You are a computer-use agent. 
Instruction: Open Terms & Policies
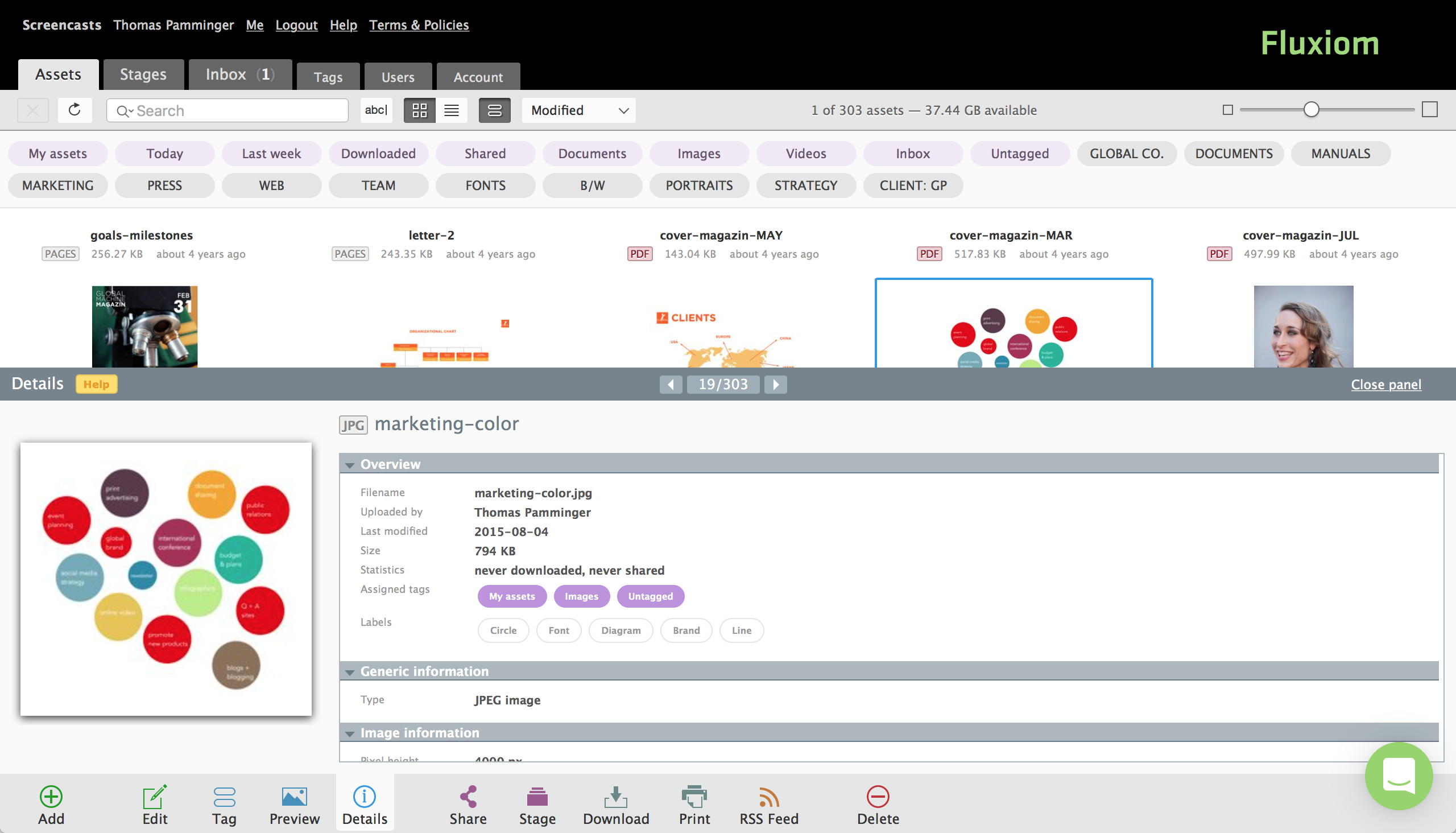pos(419,24)
